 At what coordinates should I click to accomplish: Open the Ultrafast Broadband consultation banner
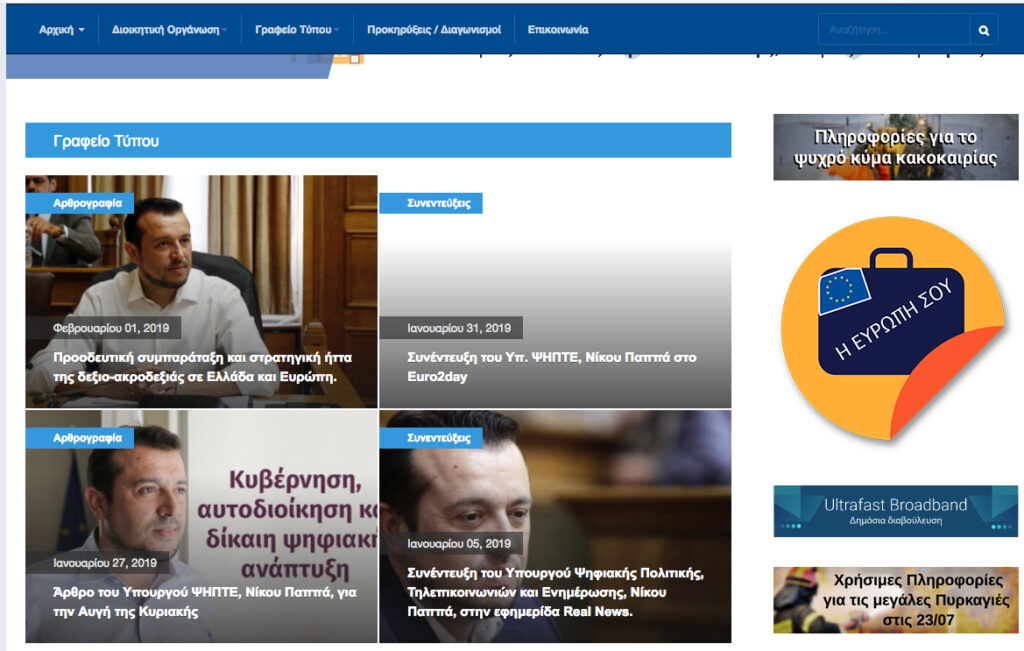click(895, 511)
